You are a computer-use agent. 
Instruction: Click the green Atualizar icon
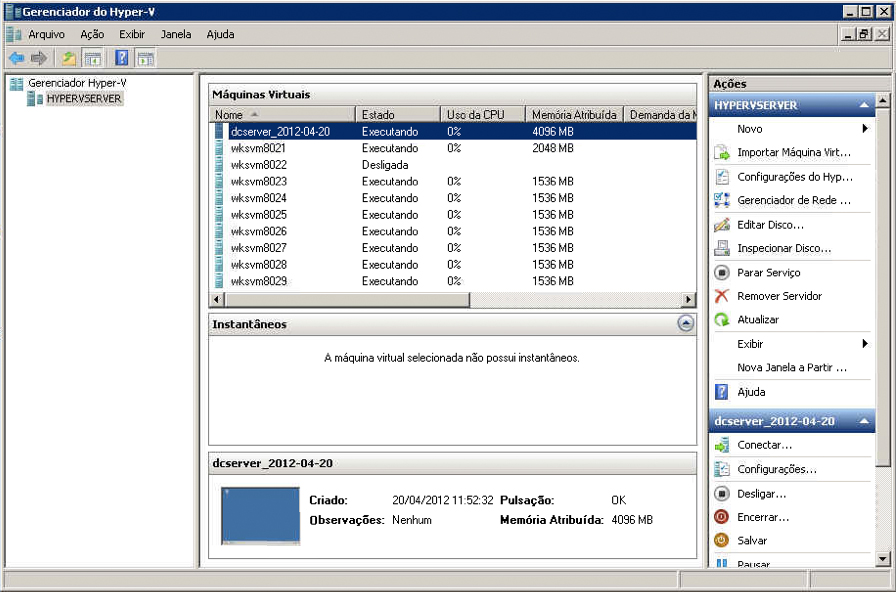722,320
